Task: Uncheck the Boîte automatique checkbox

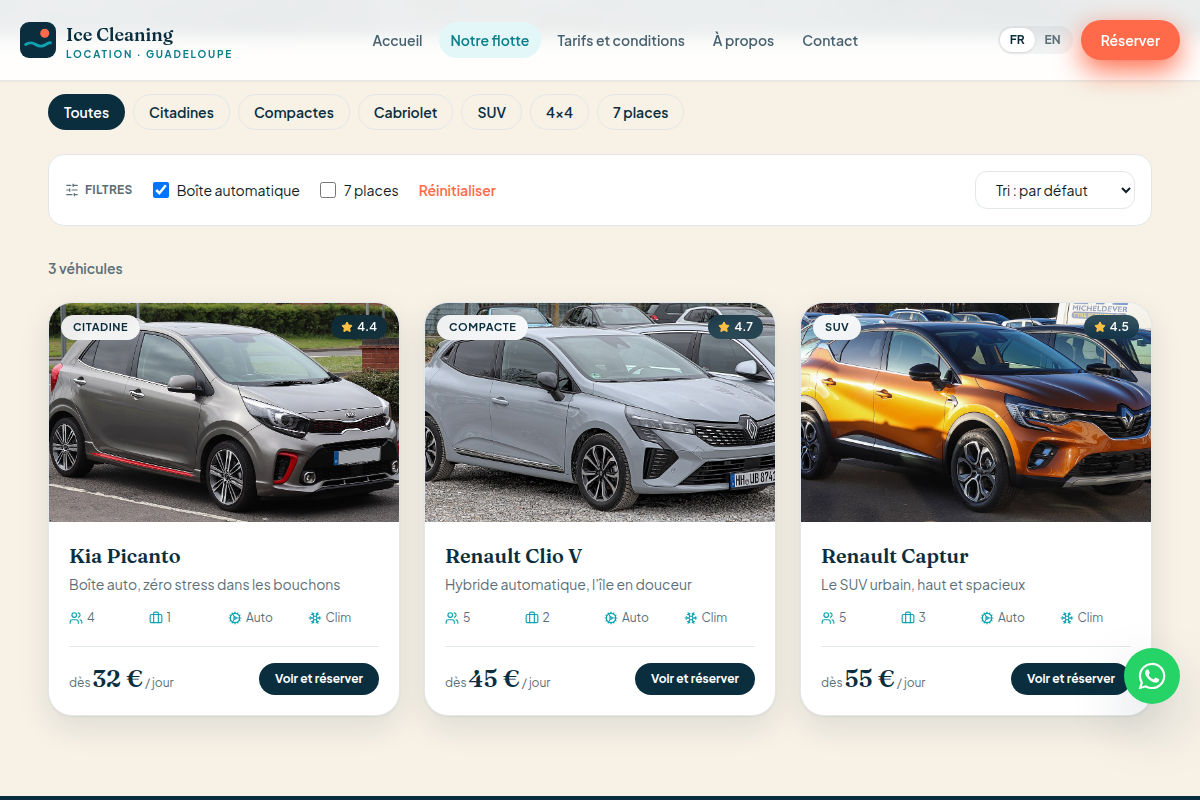Action: pyautogui.click(x=161, y=190)
